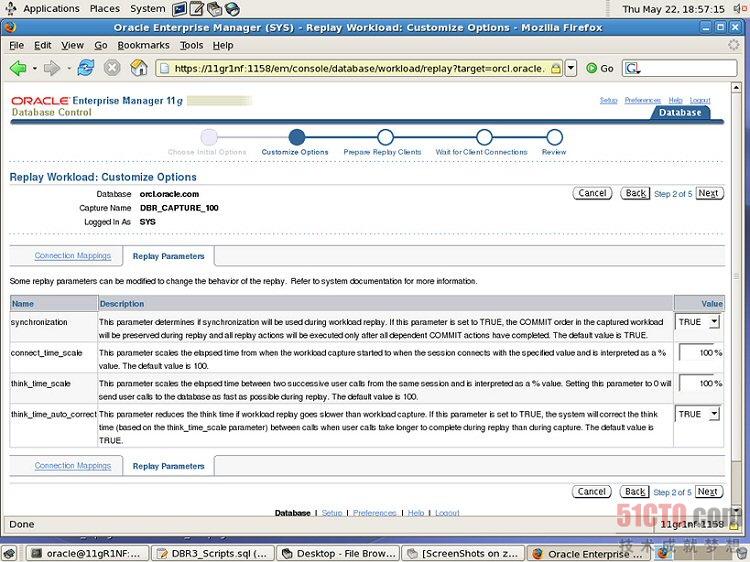Click the Wait for Client Connections step circle
This screenshot has width=750, height=562.
tap(484, 137)
